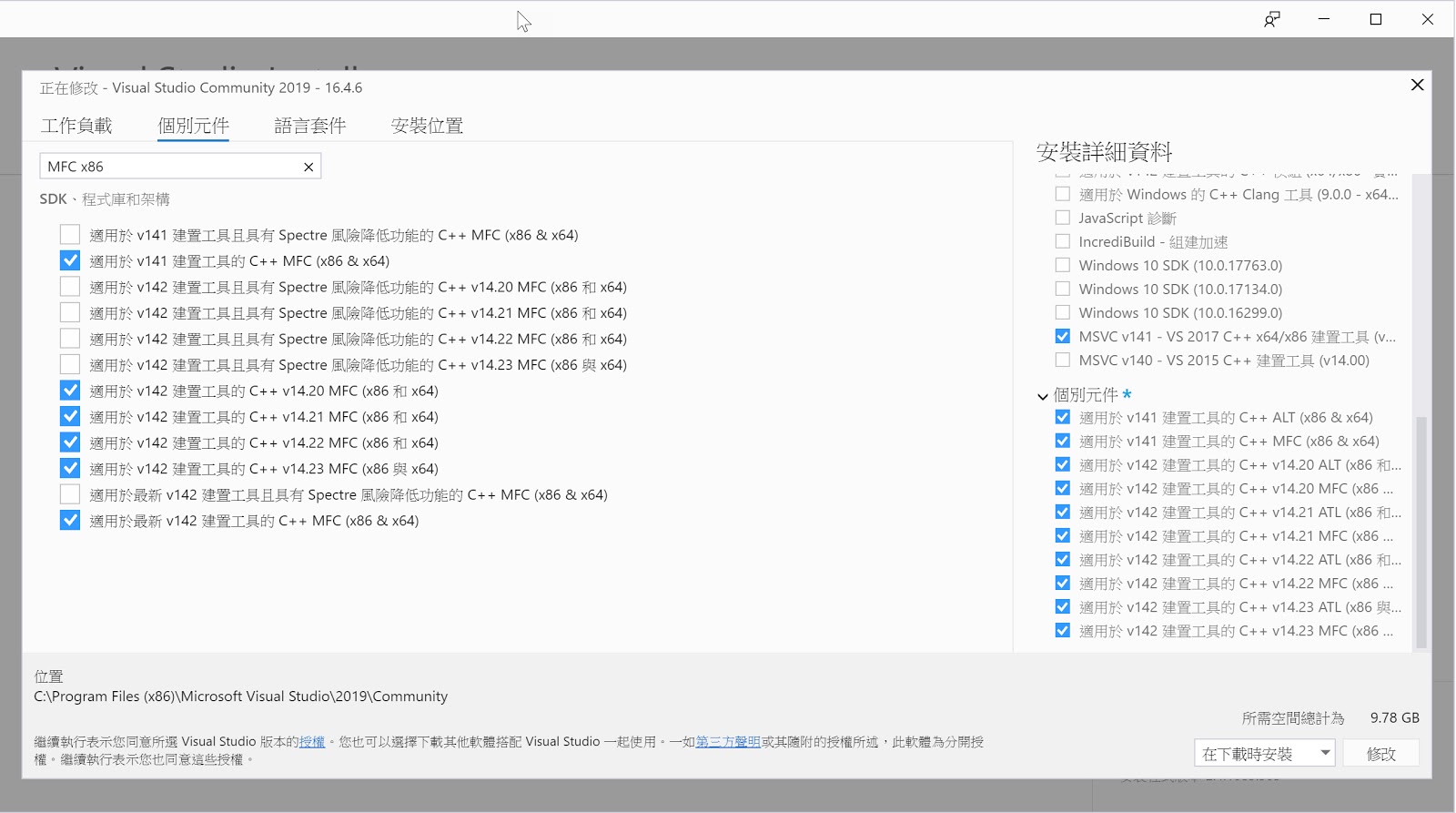Uncheck v142 C++ v14.20 MFC in main list
This screenshot has height=813, width=1456.
coord(70,391)
